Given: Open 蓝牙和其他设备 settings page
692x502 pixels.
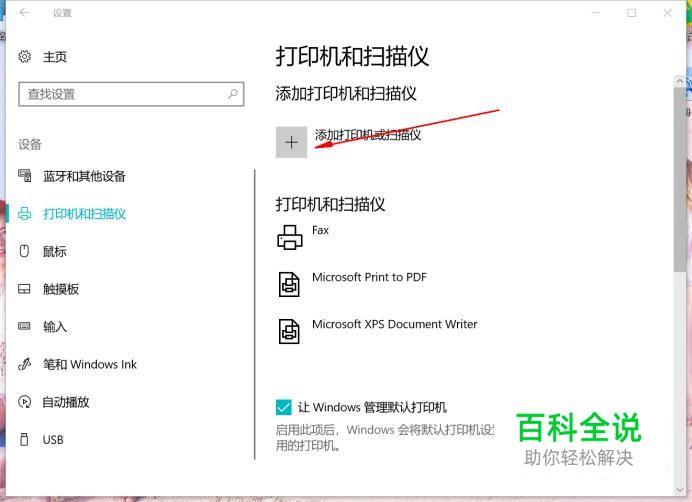Looking at the screenshot, I should tap(84, 176).
